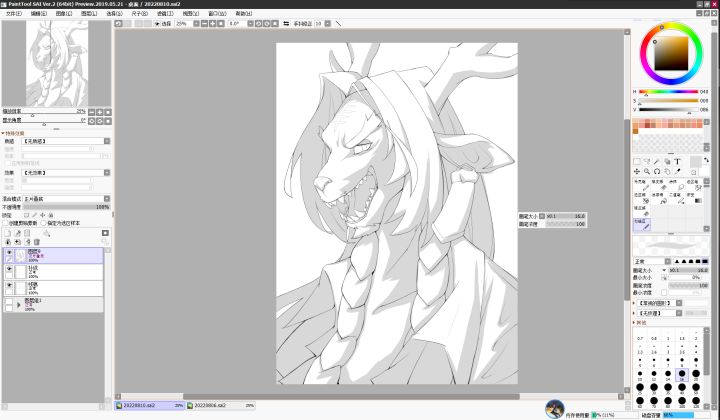
Task: Select the lasso selection tool
Action: (647, 162)
